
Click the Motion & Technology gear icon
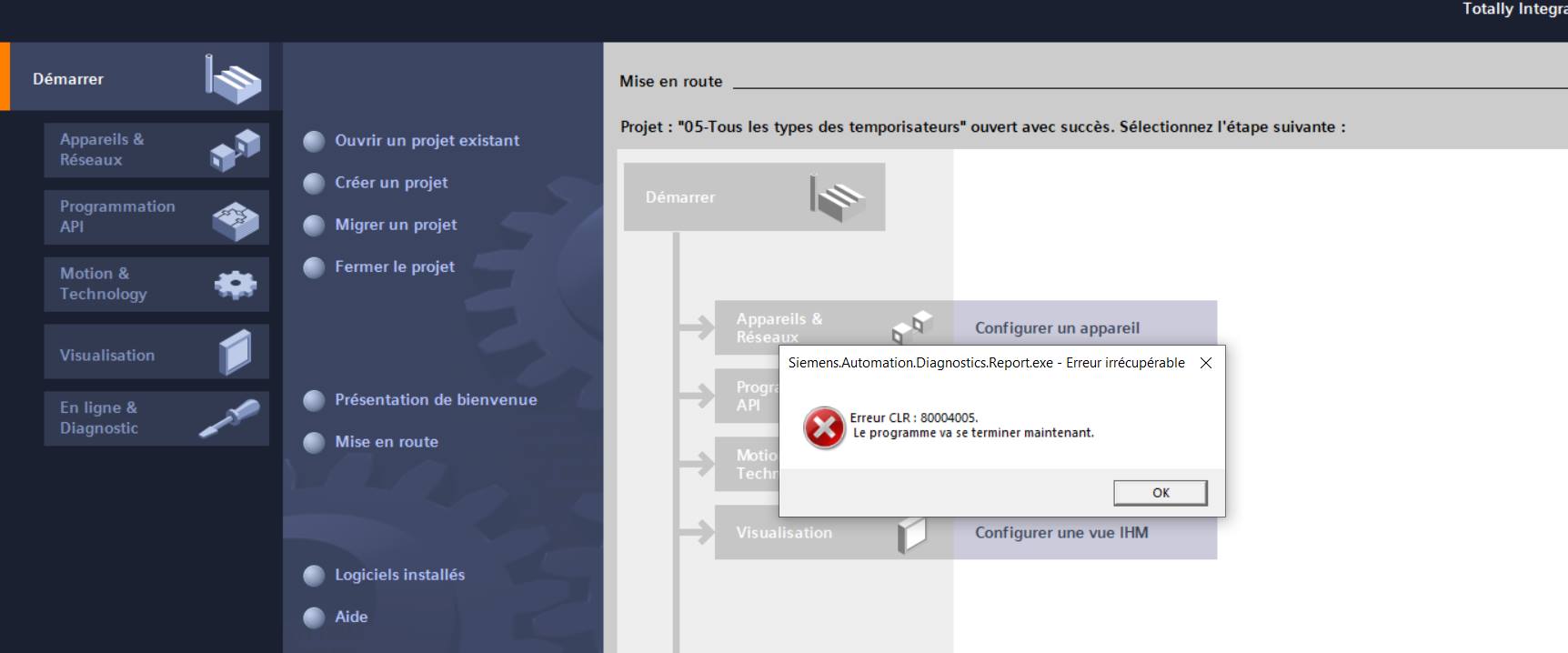click(235, 285)
